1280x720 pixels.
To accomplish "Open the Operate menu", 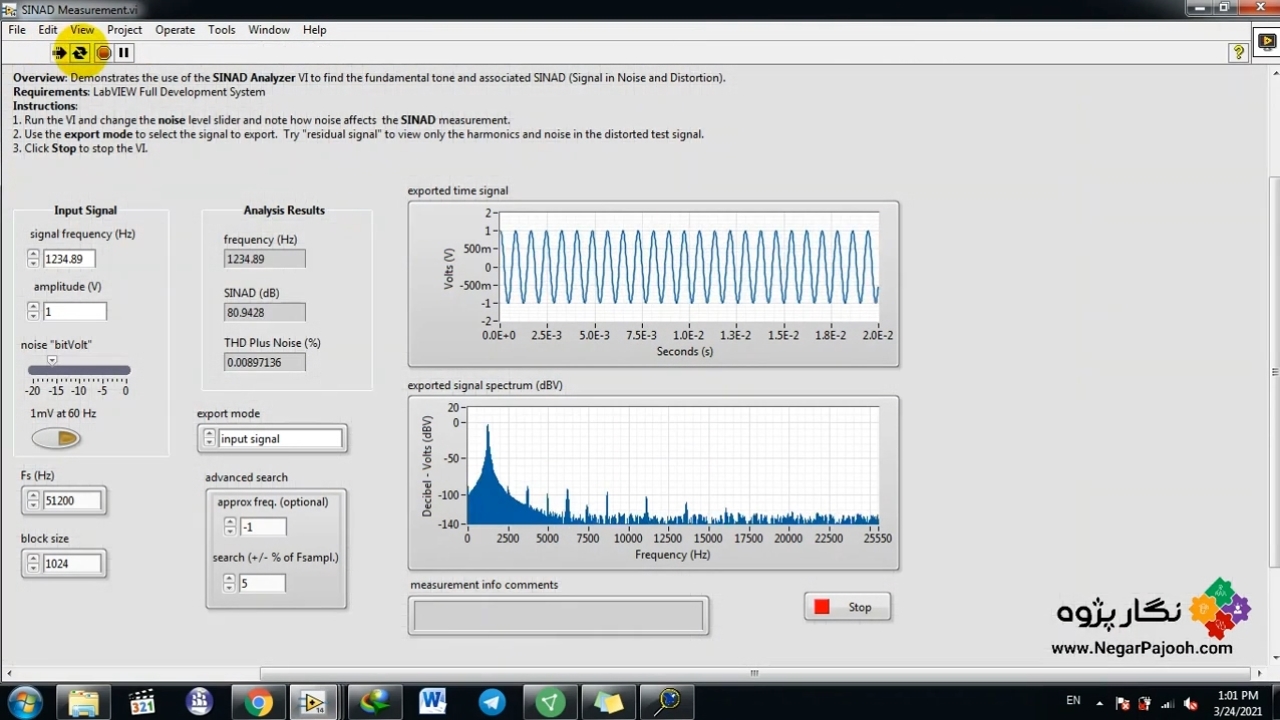I will (x=175, y=30).
